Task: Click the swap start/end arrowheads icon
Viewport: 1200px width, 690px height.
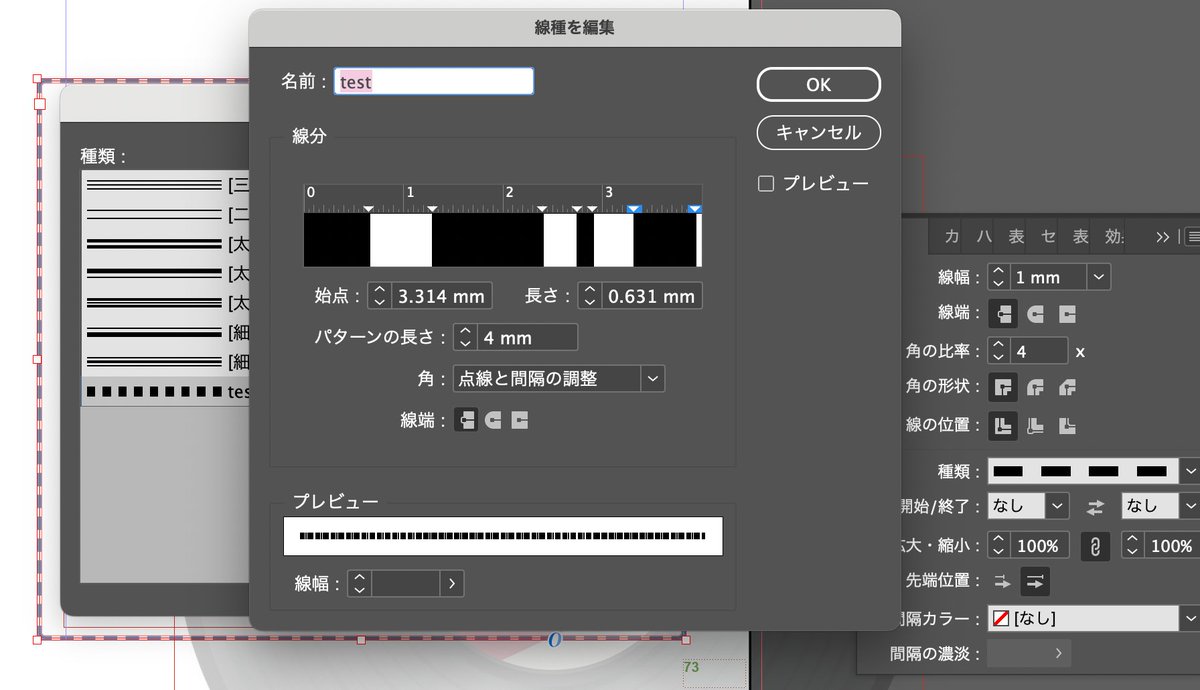Action: click(1096, 506)
